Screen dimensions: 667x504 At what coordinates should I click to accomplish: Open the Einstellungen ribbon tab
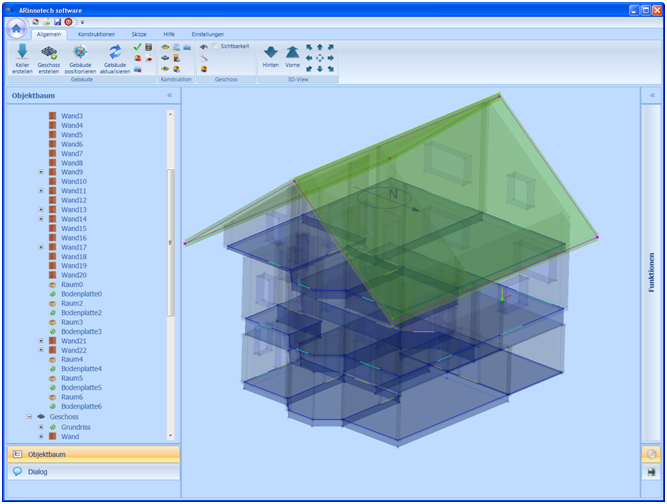pos(207,34)
